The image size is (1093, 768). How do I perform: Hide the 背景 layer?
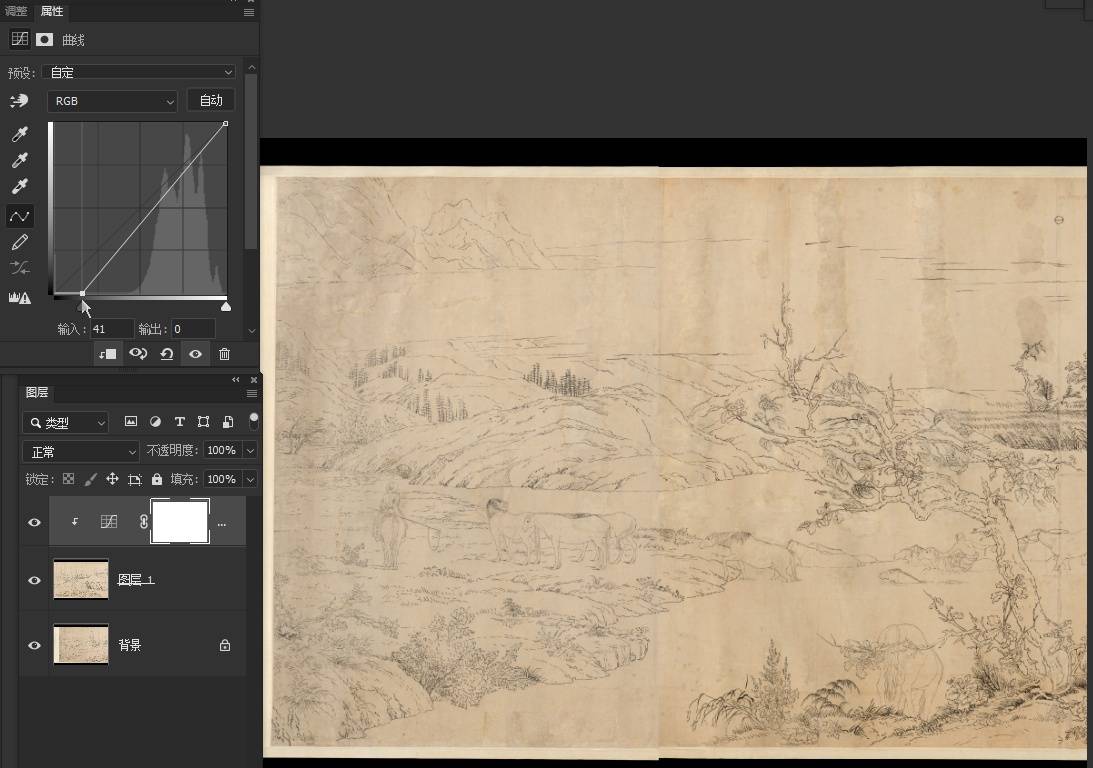[x=34, y=645]
